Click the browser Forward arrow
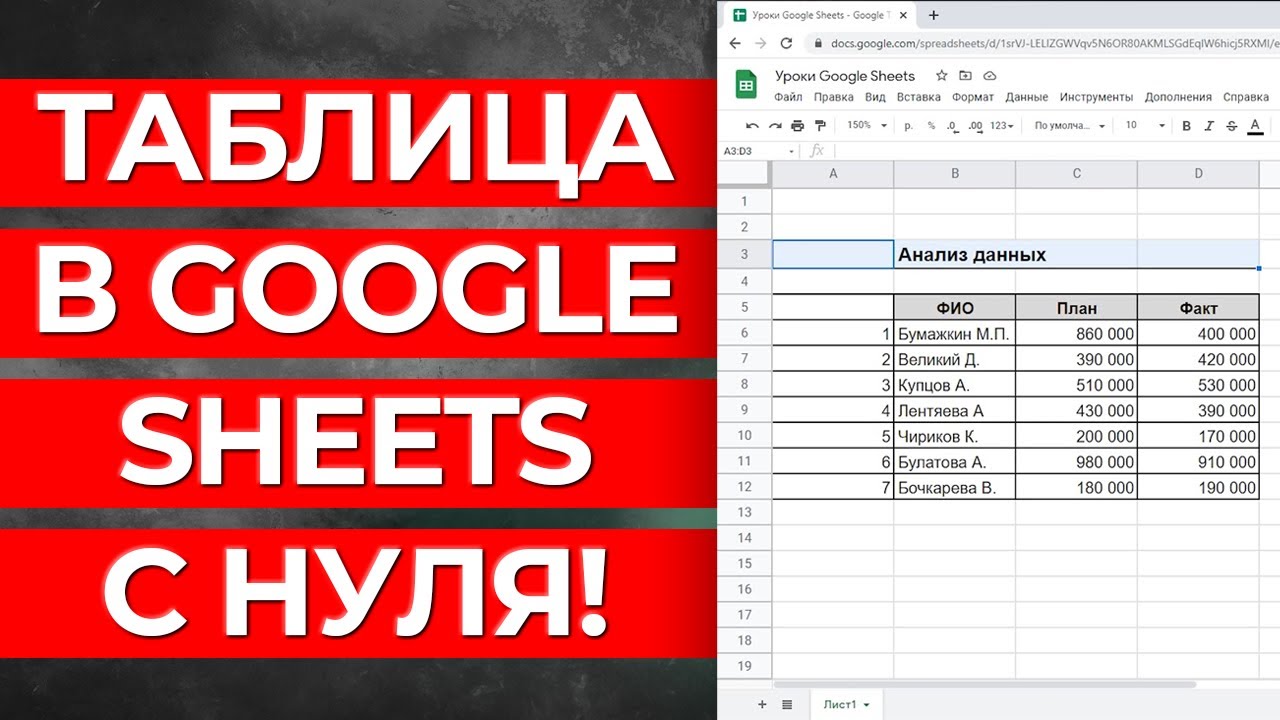 click(760, 43)
